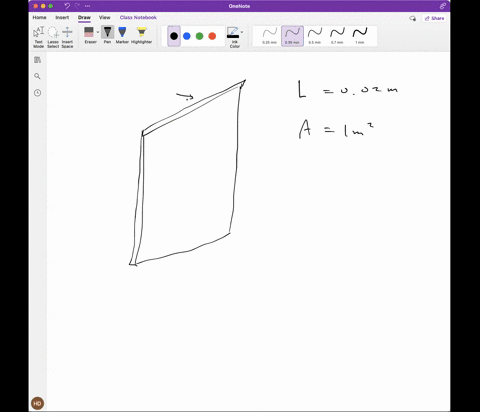Undo the last action
The image size is (480, 412).
coord(67,6)
